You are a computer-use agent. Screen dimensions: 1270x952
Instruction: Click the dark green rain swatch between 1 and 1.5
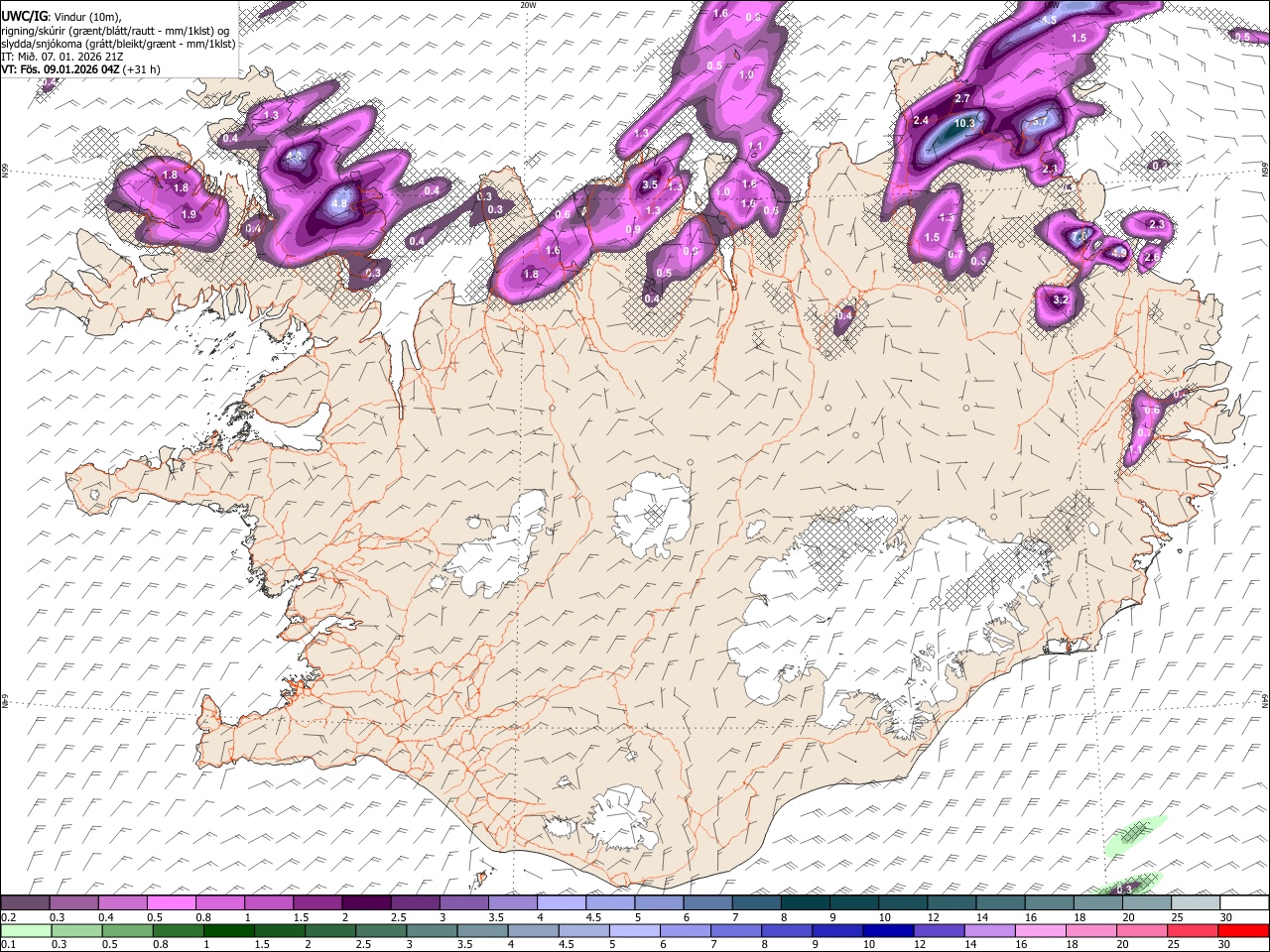pos(227,930)
